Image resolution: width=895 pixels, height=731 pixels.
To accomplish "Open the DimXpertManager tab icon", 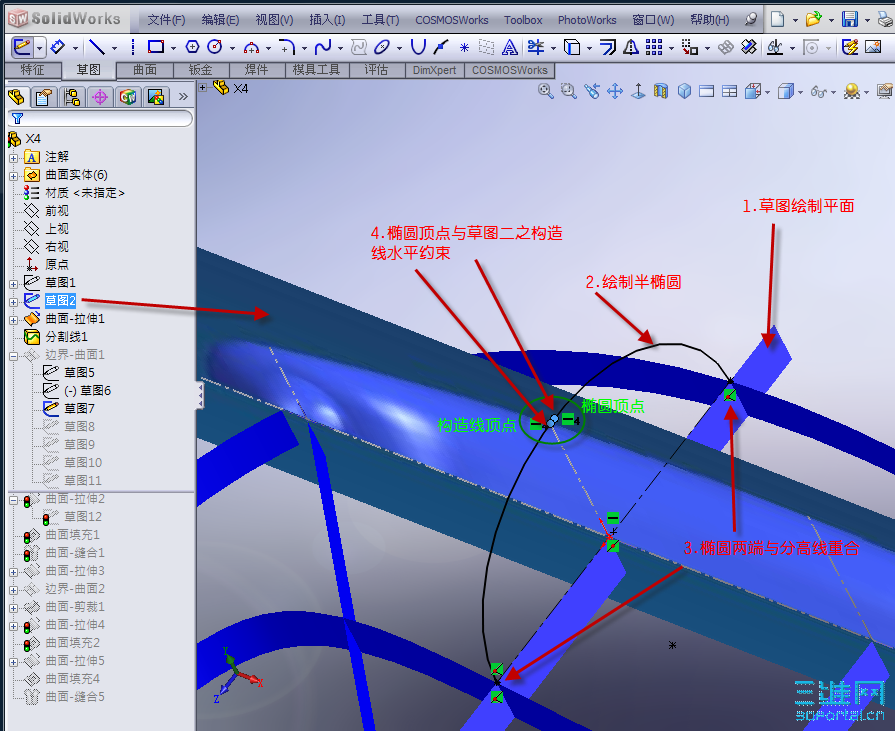I will coord(100,97).
